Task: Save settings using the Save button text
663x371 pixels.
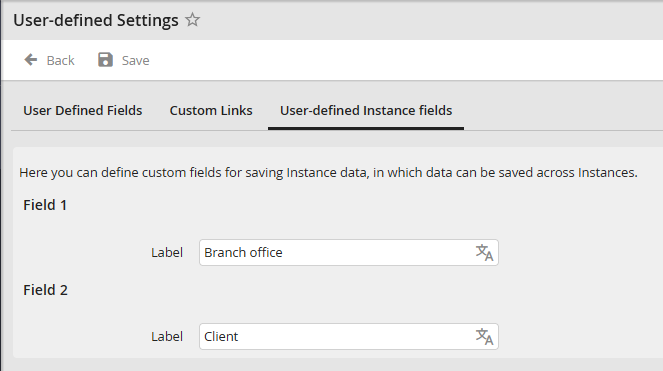Action: tap(135, 60)
